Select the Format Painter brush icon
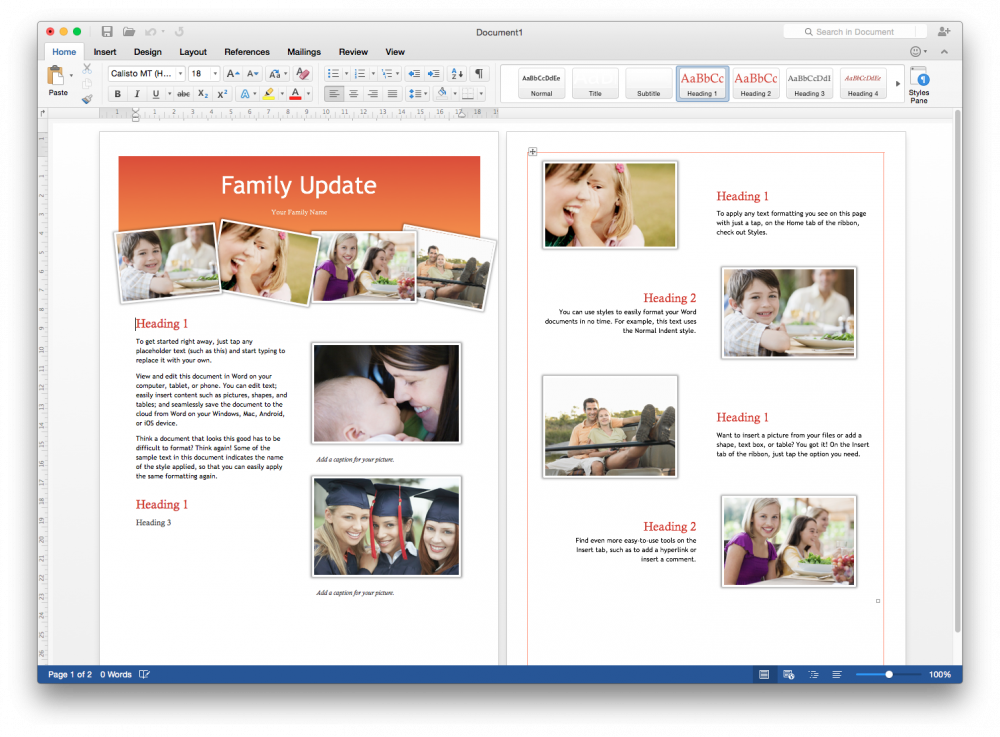This screenshot has height=737, width=1000. (x=87, y=99)
